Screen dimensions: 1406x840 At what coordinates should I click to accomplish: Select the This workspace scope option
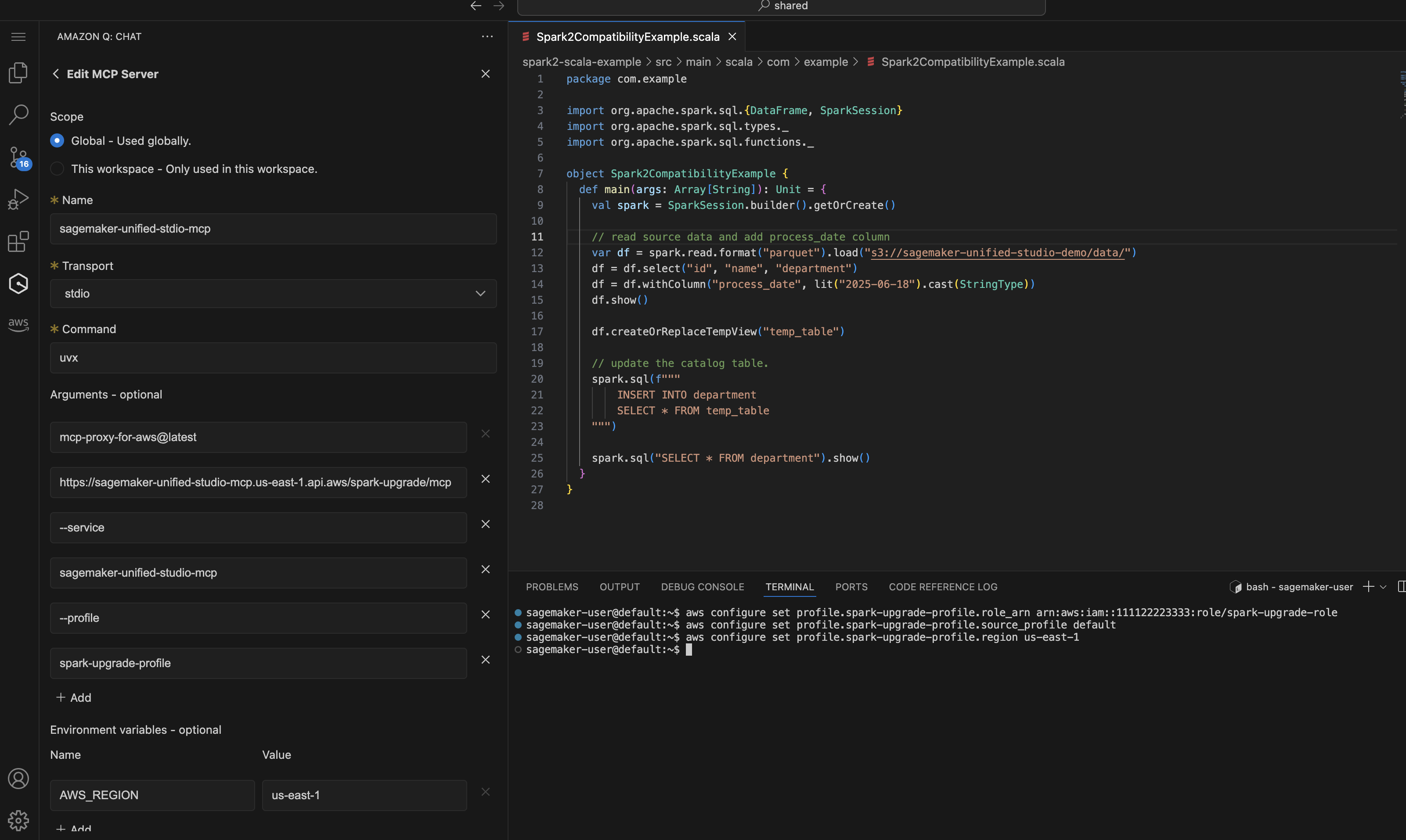coord(57,168)
